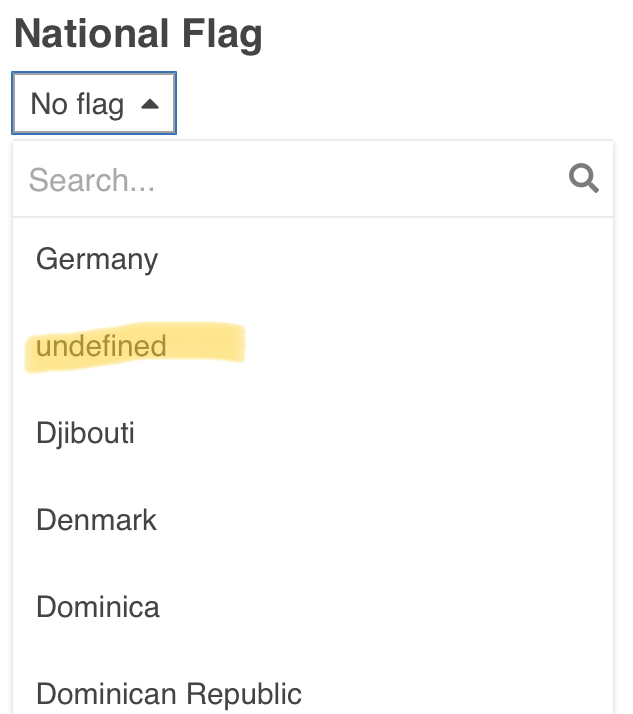This screenshot has height=714, width=633.
Task: Choose Djibouti in the dropdown list
Action: 313,433
